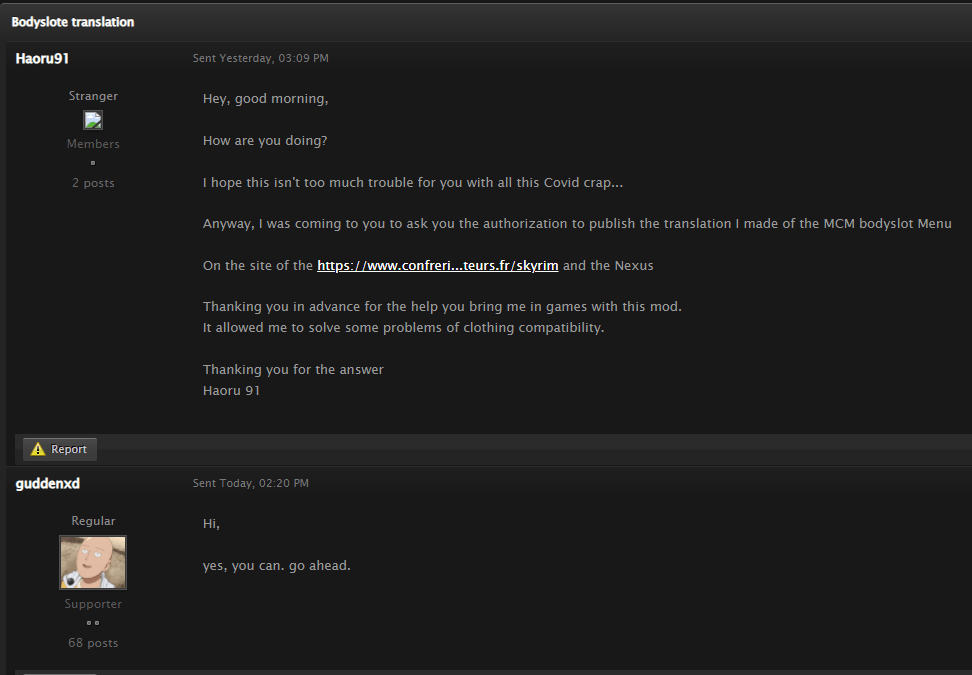The width and height of the screenshot is (972, 675).
Task: Click the Sent Today 02:20 PM timestamp
Action: tap(250, 483)
